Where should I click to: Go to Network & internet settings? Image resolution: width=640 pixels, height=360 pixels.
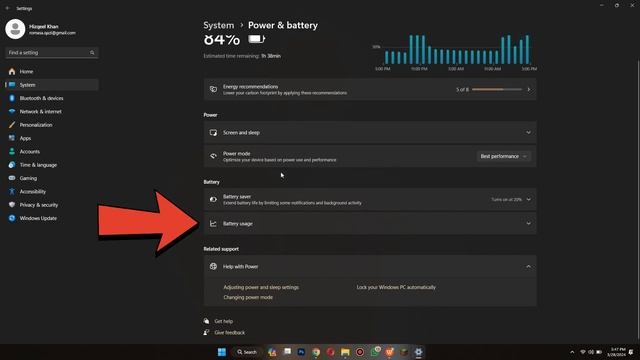coord(40,111)
